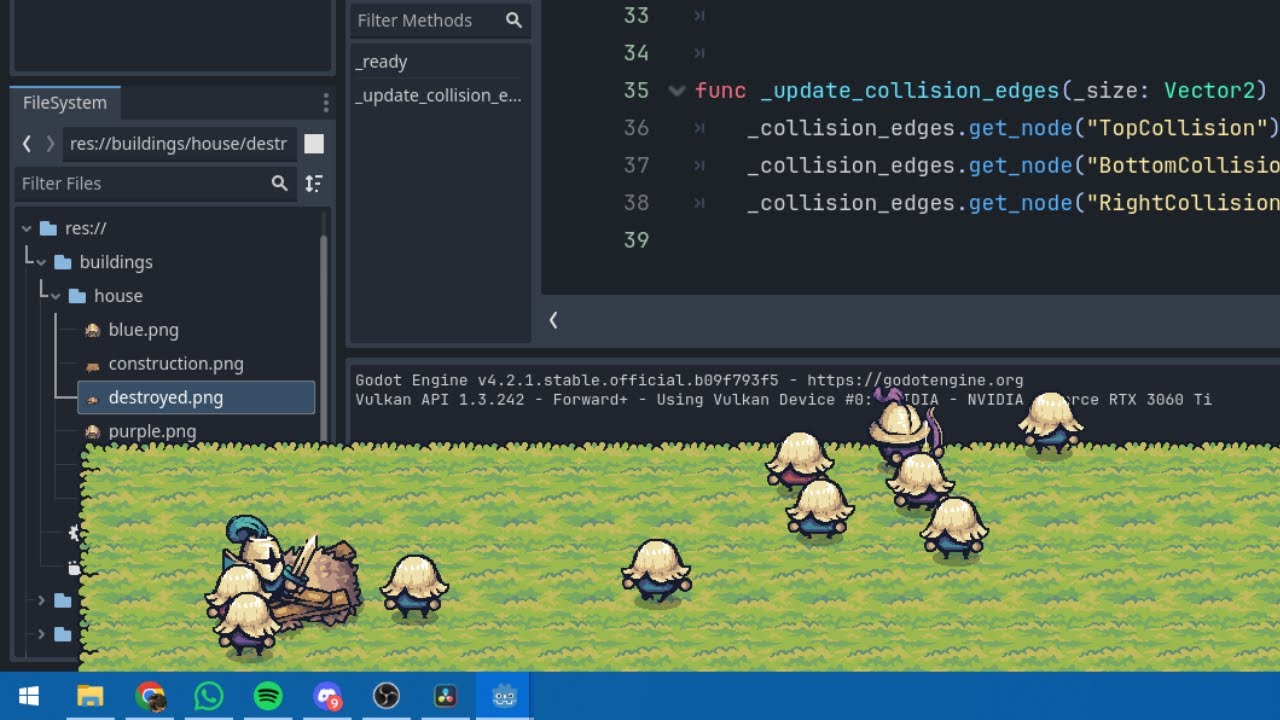
Task: Open Google Chrome from the taskbar
Action: pos(150,696)
